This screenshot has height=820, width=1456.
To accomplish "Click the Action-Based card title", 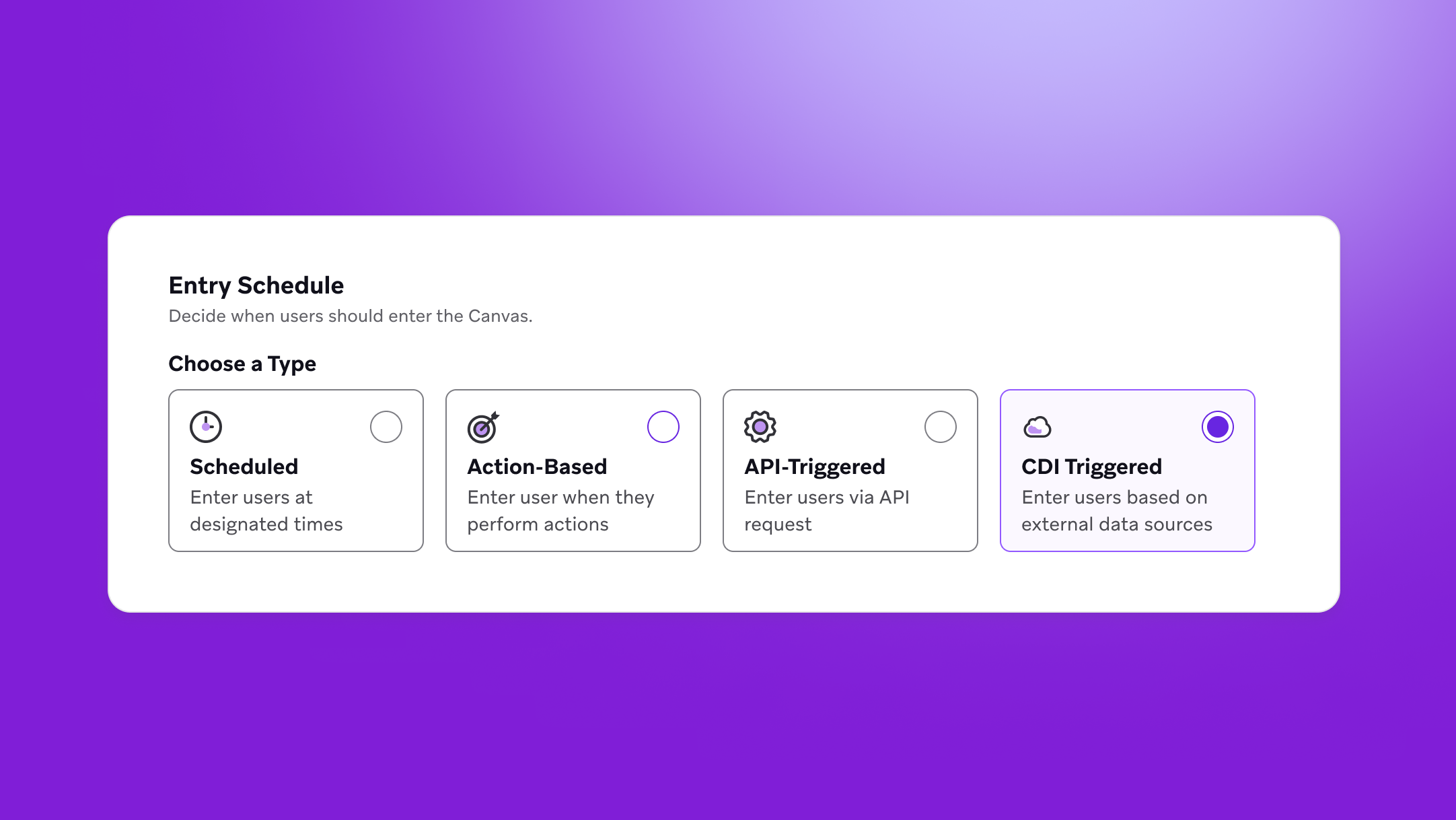I will tap(538, 467).
